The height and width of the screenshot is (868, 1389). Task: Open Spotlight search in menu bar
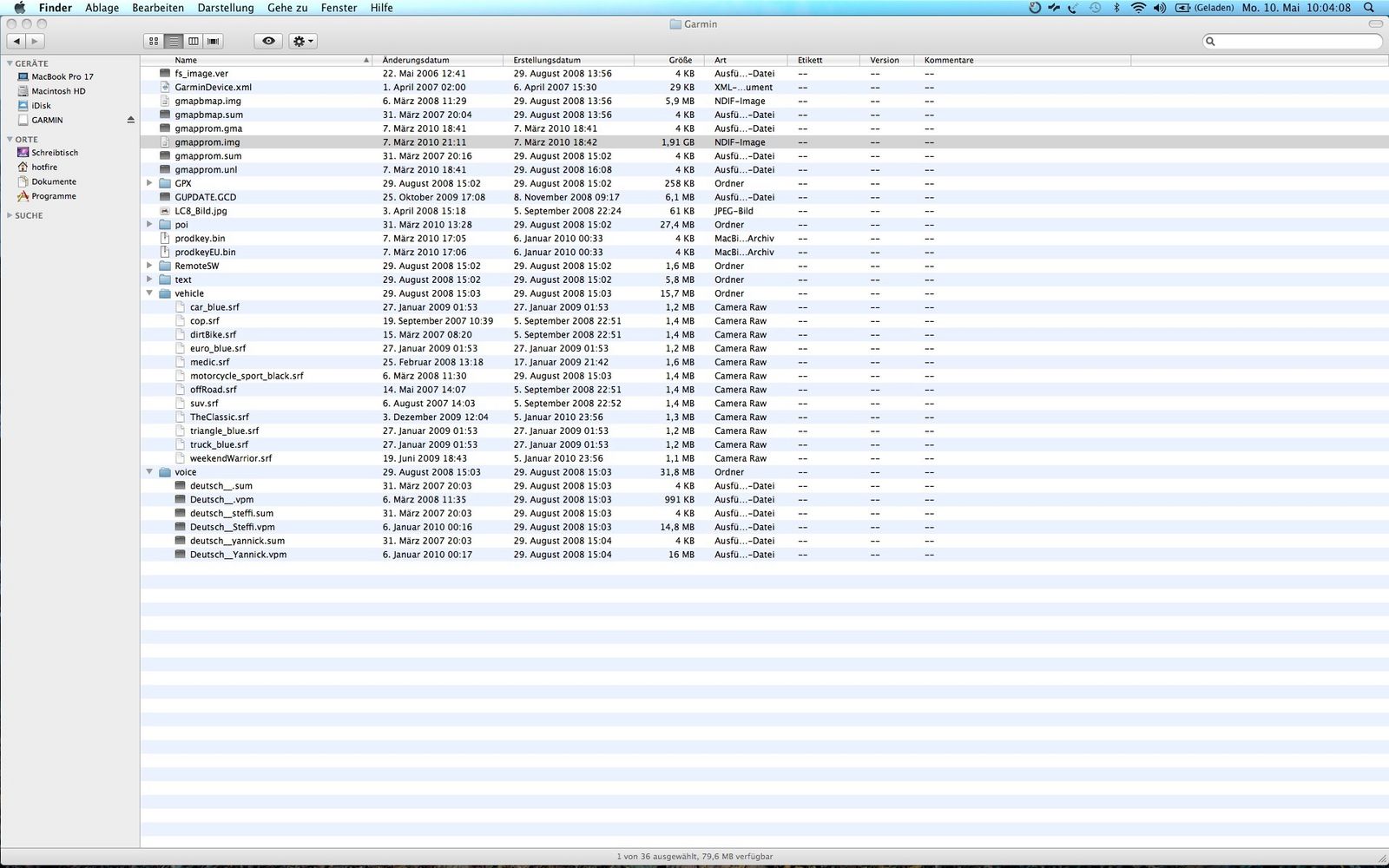pos(1369,8)
